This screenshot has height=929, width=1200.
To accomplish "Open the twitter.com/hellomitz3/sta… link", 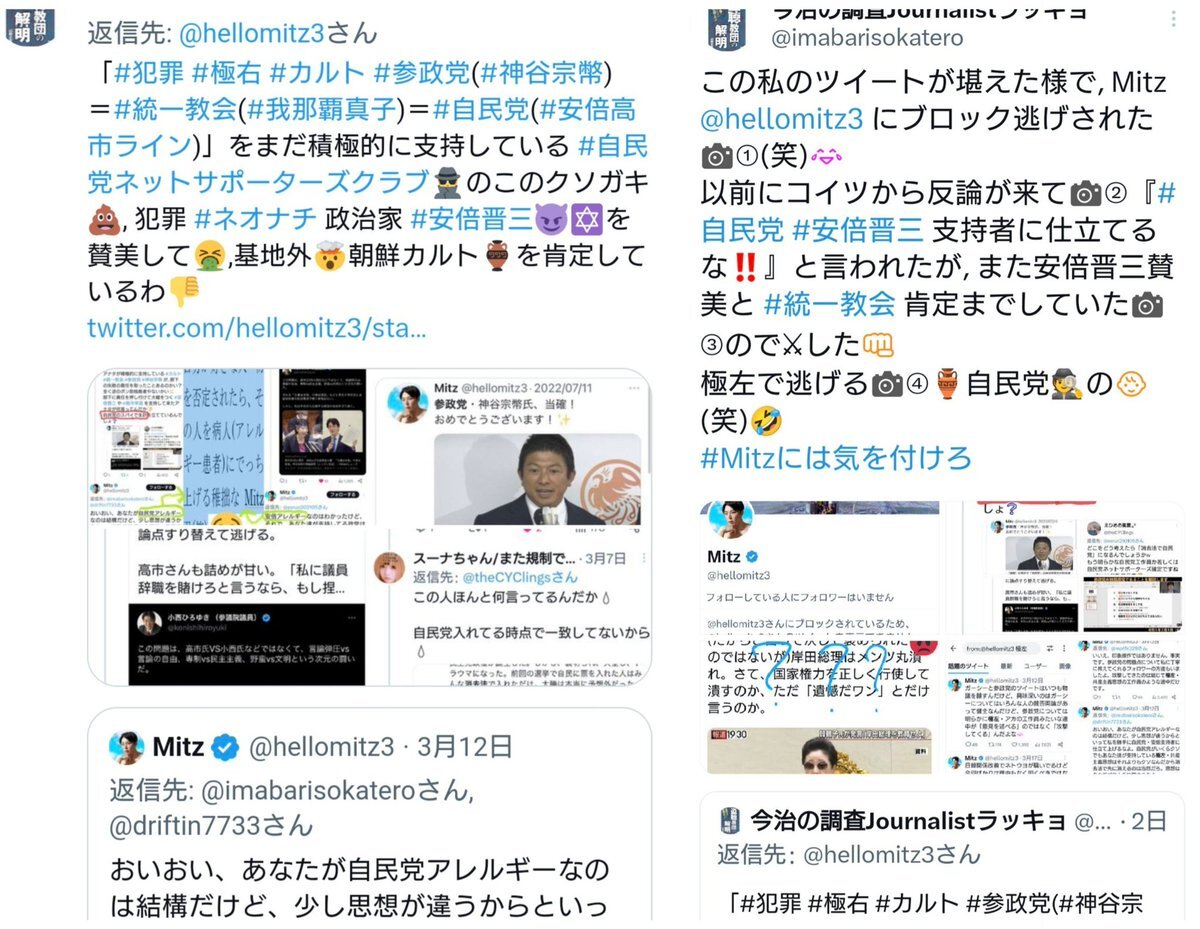I will pyautogui.click(x=257, y=327).
